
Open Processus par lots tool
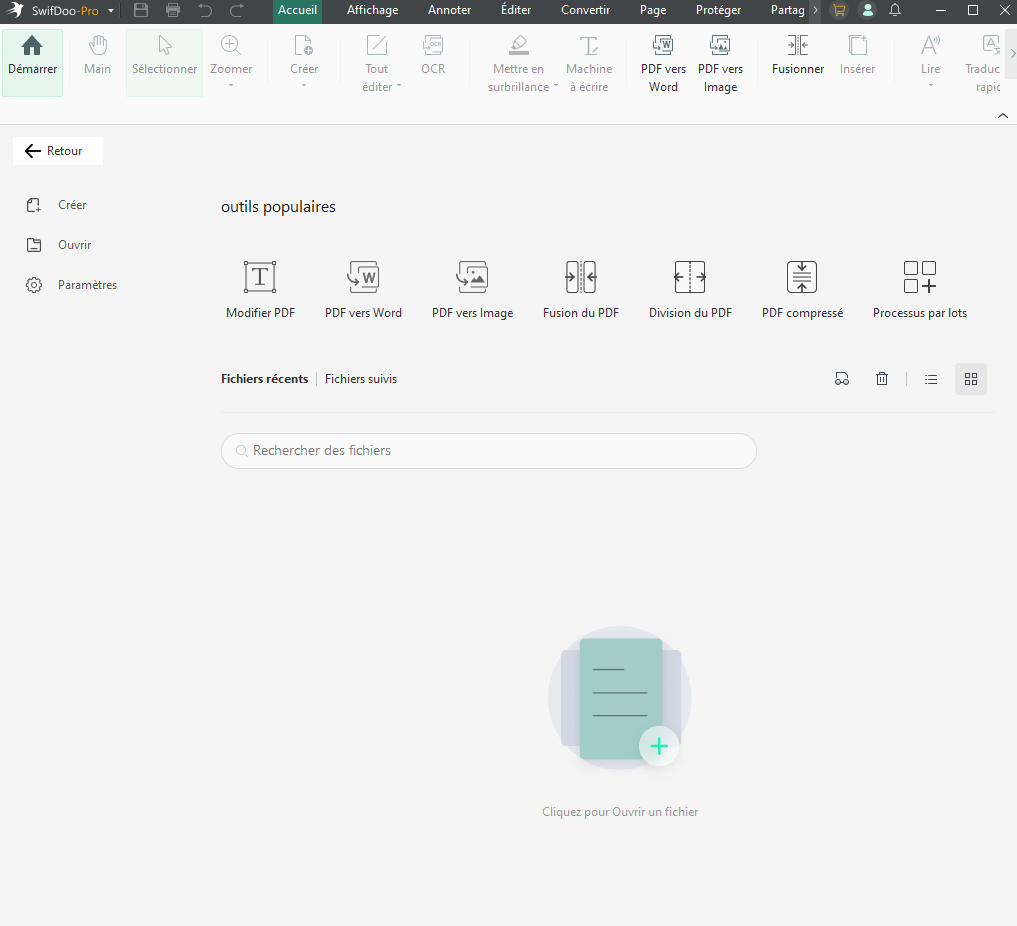(x=919, y=277)
